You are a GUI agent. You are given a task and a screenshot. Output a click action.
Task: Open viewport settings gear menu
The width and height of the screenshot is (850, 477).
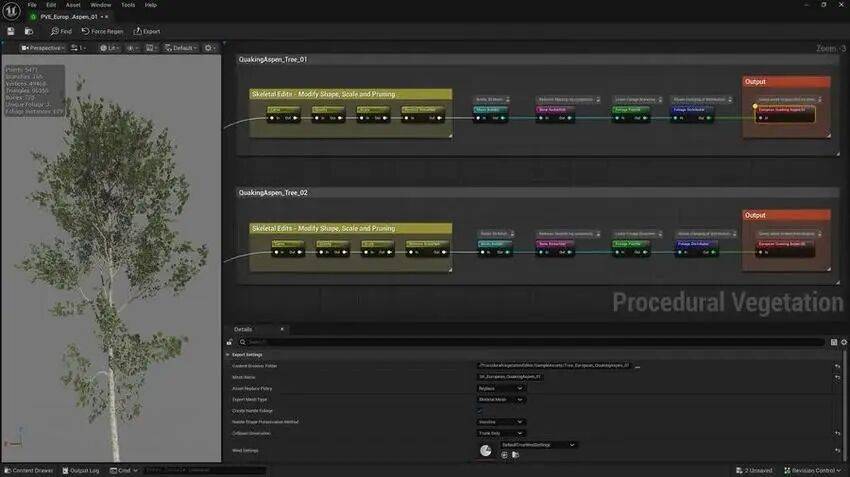tap(210, 48)
